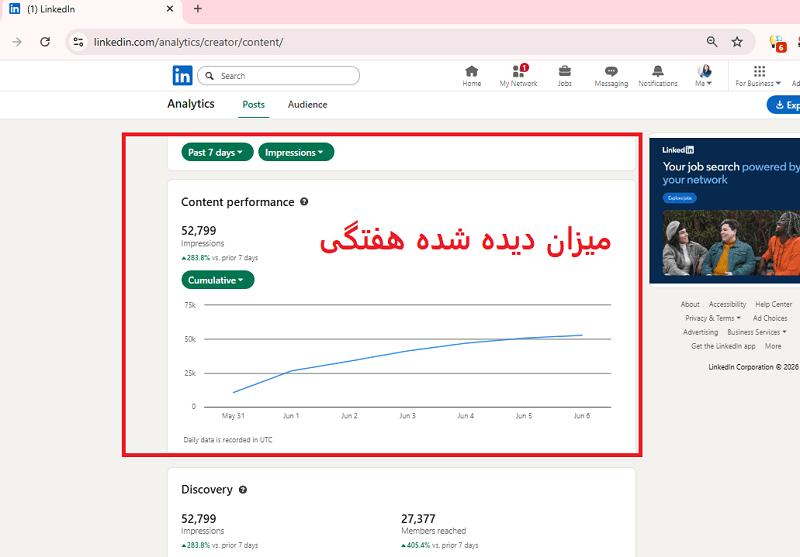Viewport: 800px width, 557px height.
Task: Open My Network icon with notification badge
Action: tap(518, 76)
